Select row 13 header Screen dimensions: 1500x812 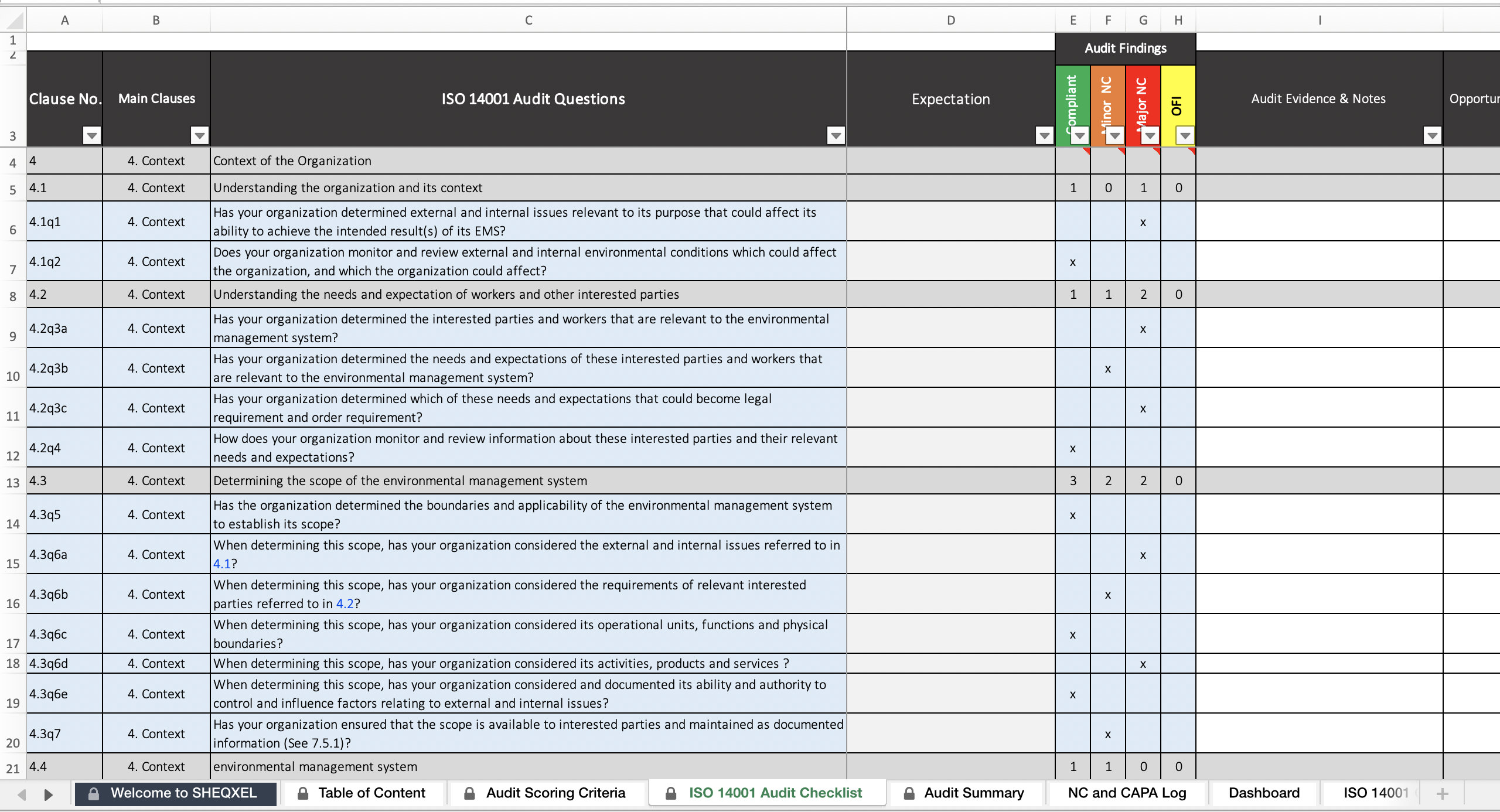[13, 480]
